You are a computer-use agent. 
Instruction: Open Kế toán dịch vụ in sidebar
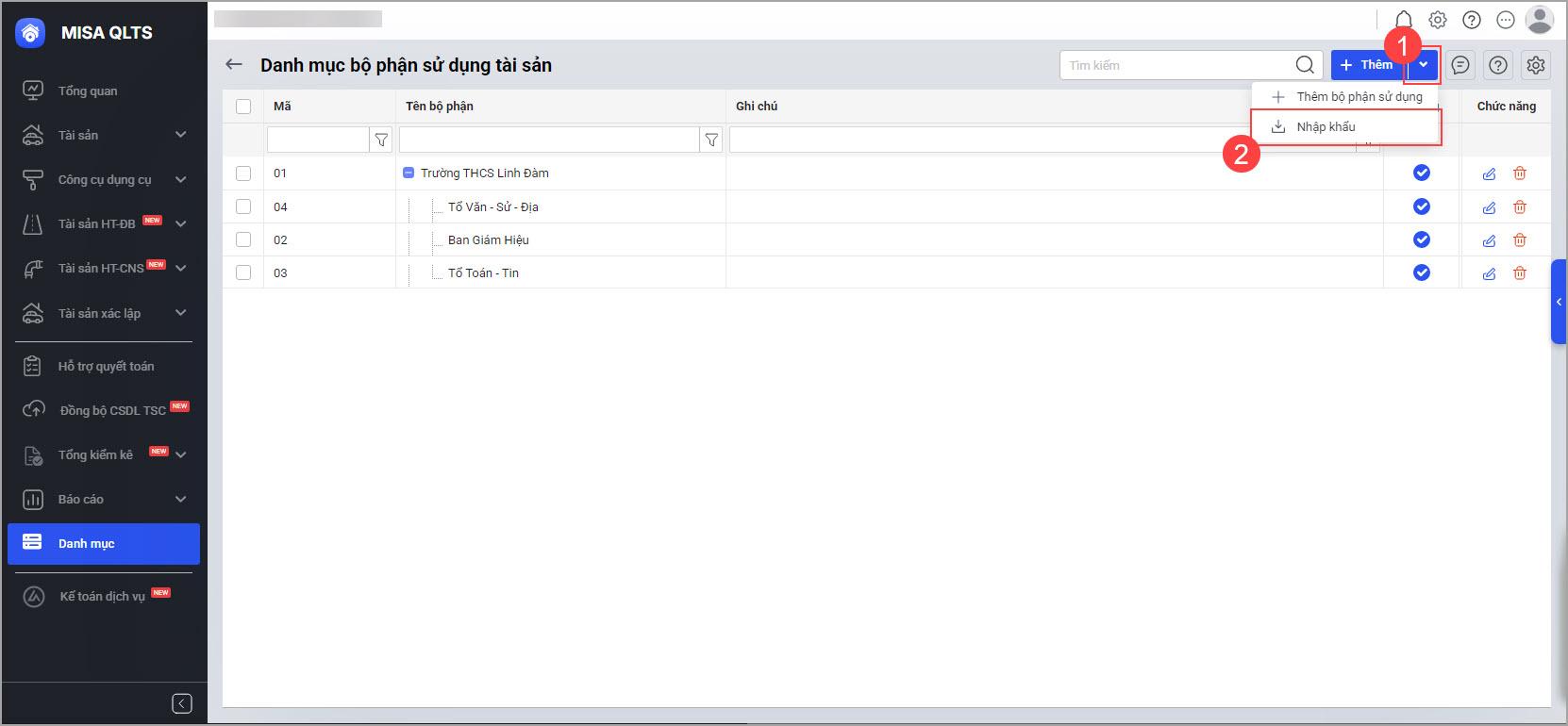pos(104,596)
